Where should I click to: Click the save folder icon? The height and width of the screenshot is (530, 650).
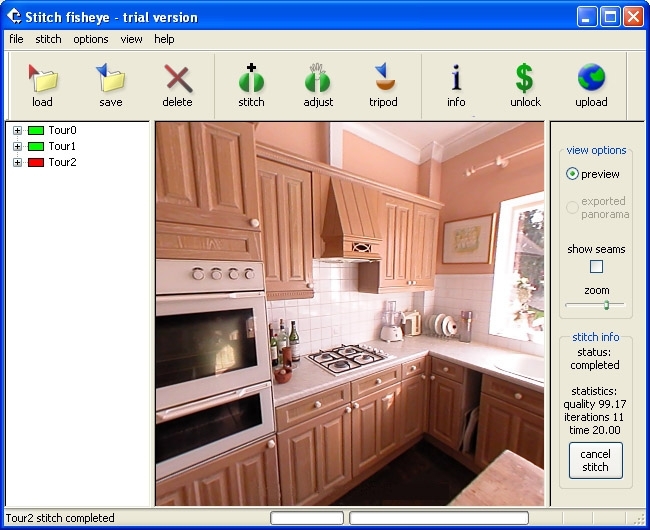point(111,77)
